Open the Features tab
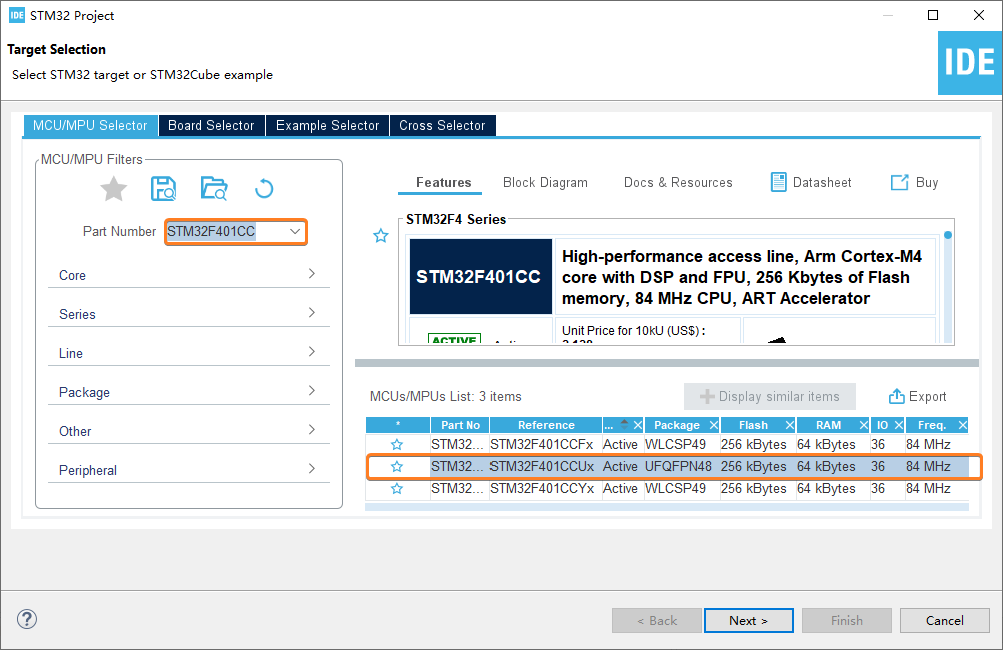Image resolution: width=1003 pixels, height=650 pixels. 443,182
